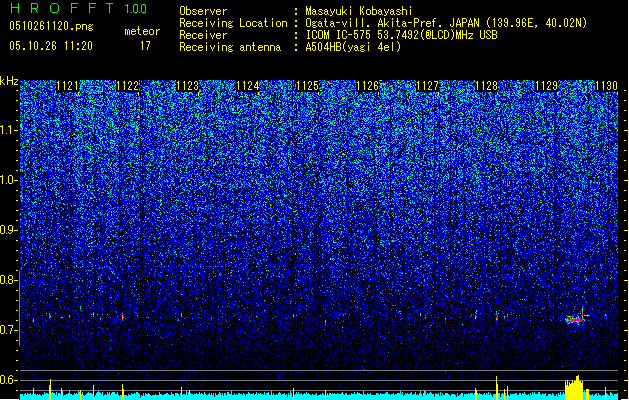Click the strong red meteor echo near 1129
This screenshot has width=629, height=400.
(575, 320)
